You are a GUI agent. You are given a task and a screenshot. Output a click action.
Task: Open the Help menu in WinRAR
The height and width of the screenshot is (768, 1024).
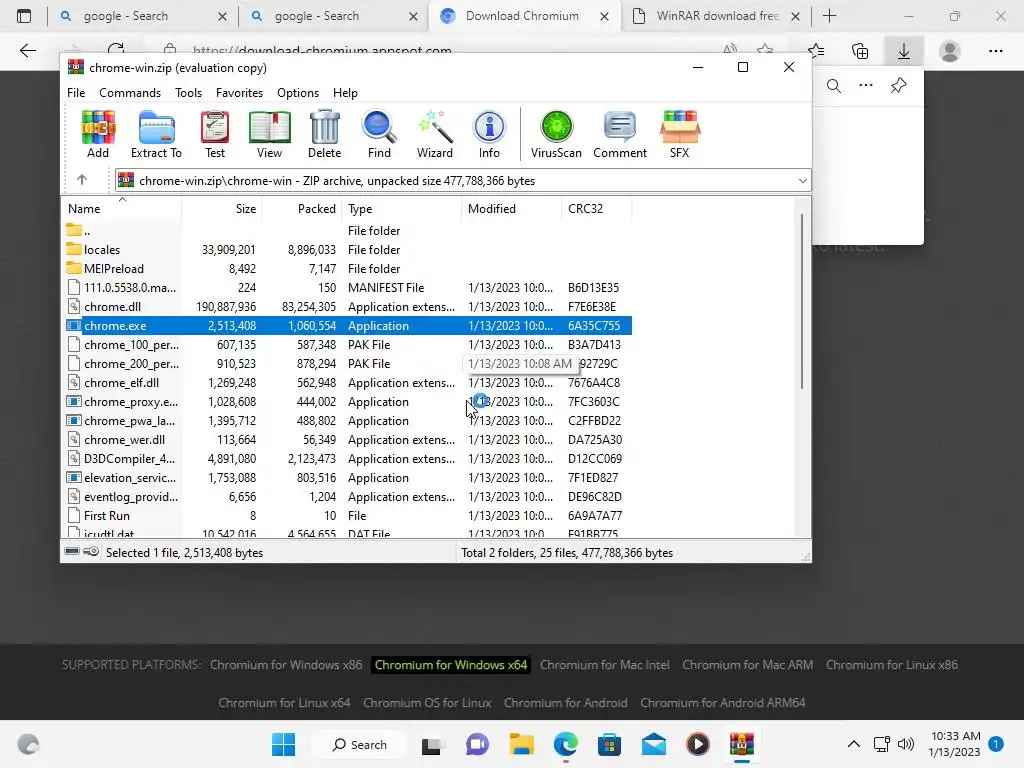(x=345, y=93)
